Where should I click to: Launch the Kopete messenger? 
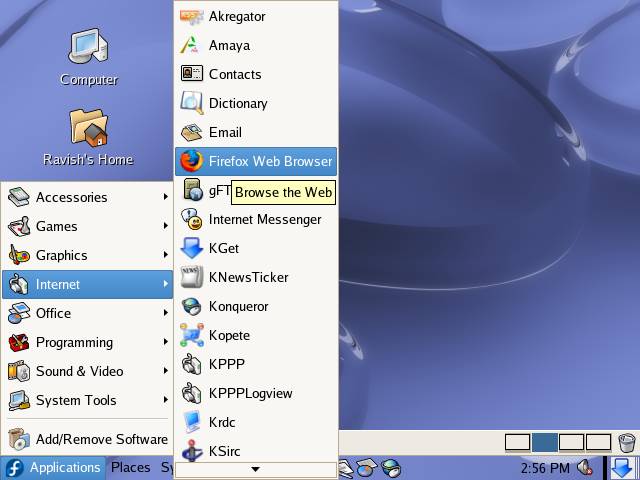point(229,335)
